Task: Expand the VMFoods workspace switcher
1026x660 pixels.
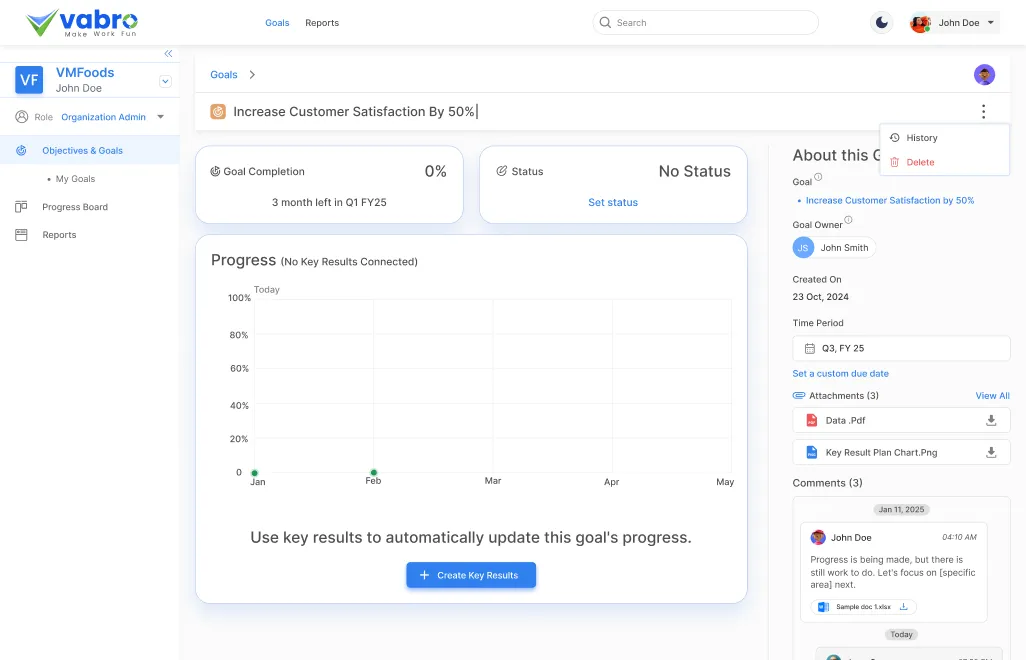Action: [165, 81]
